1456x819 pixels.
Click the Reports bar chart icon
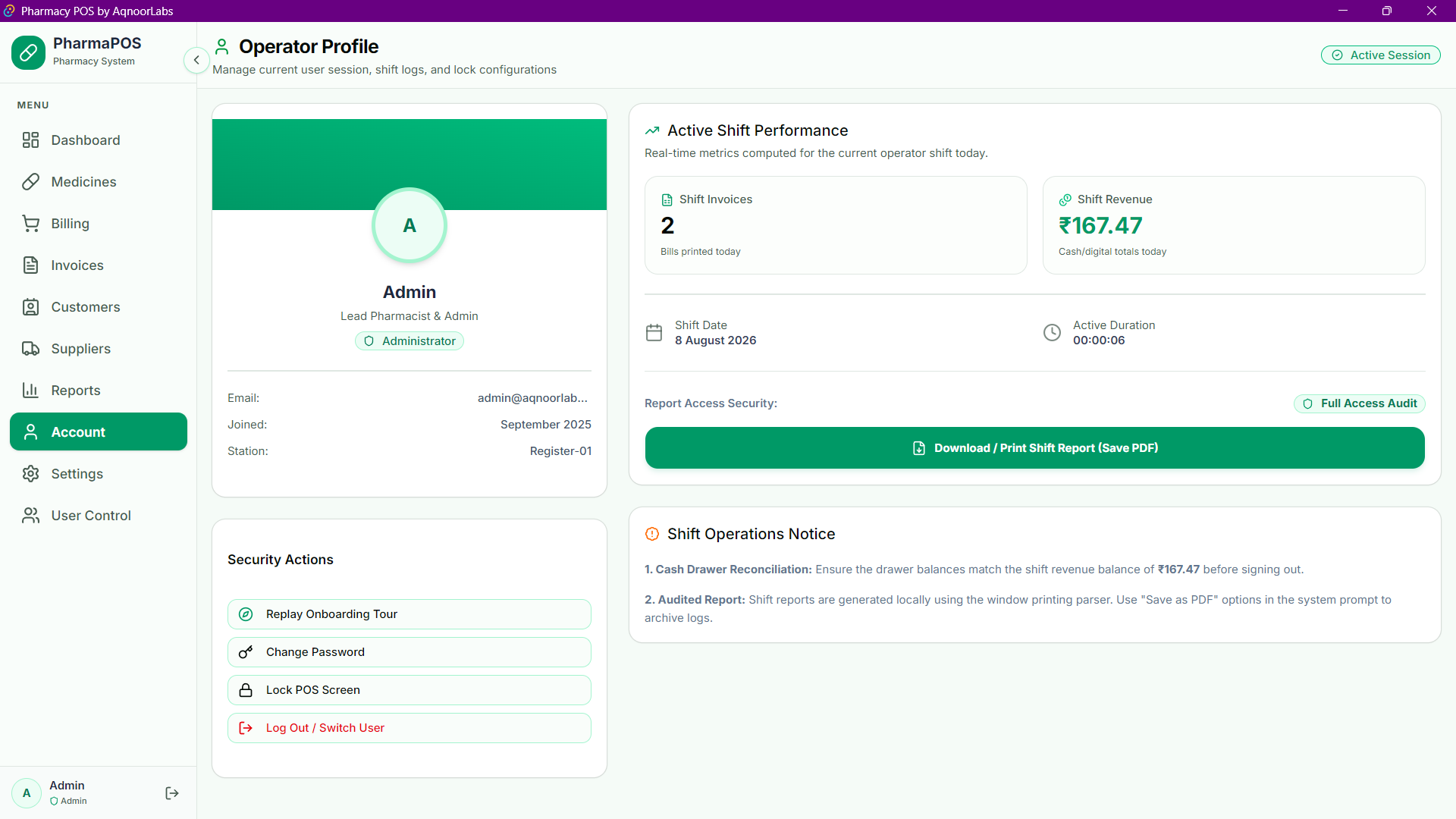point(30,391)
